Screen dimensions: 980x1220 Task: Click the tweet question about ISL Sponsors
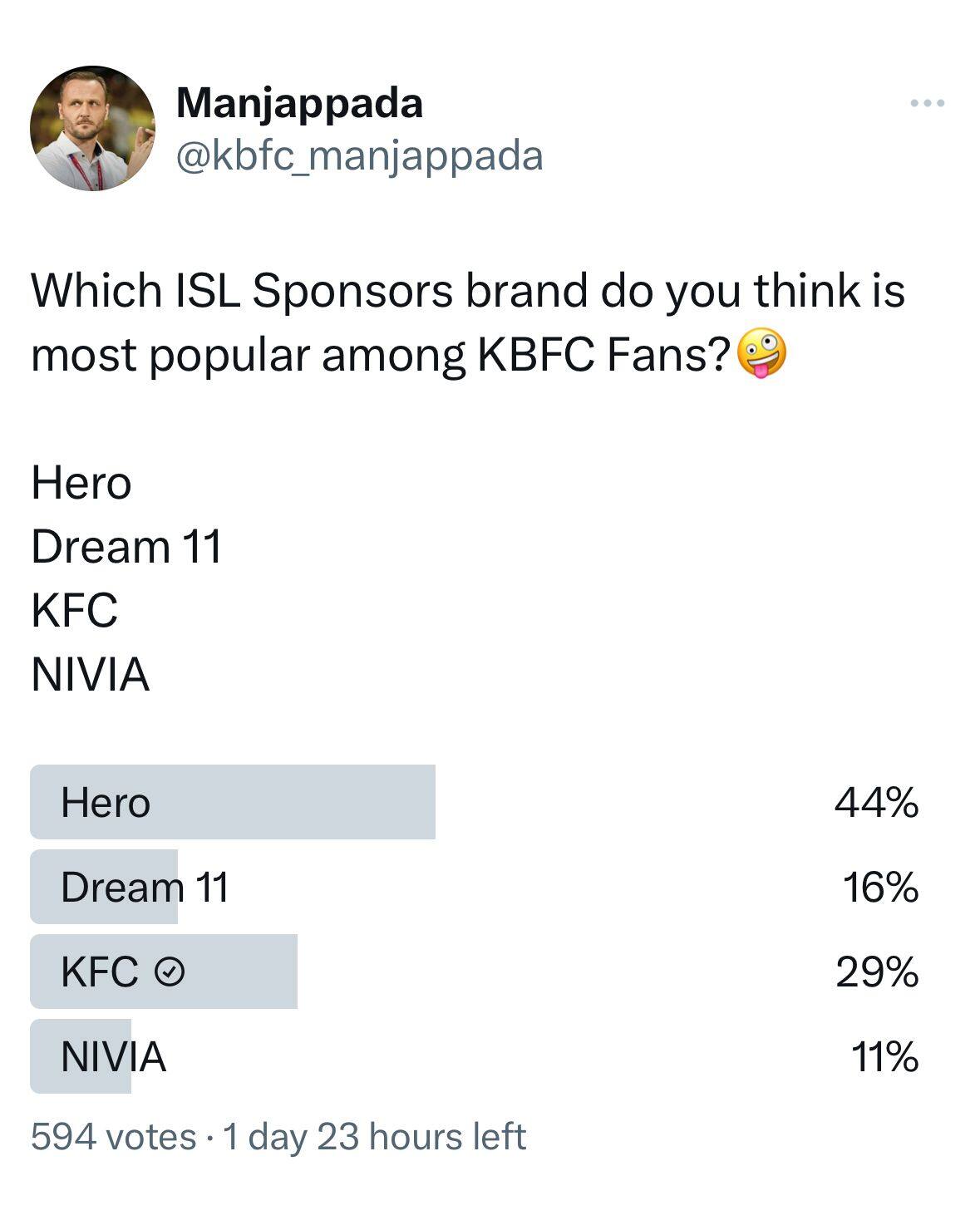point(465,322)
